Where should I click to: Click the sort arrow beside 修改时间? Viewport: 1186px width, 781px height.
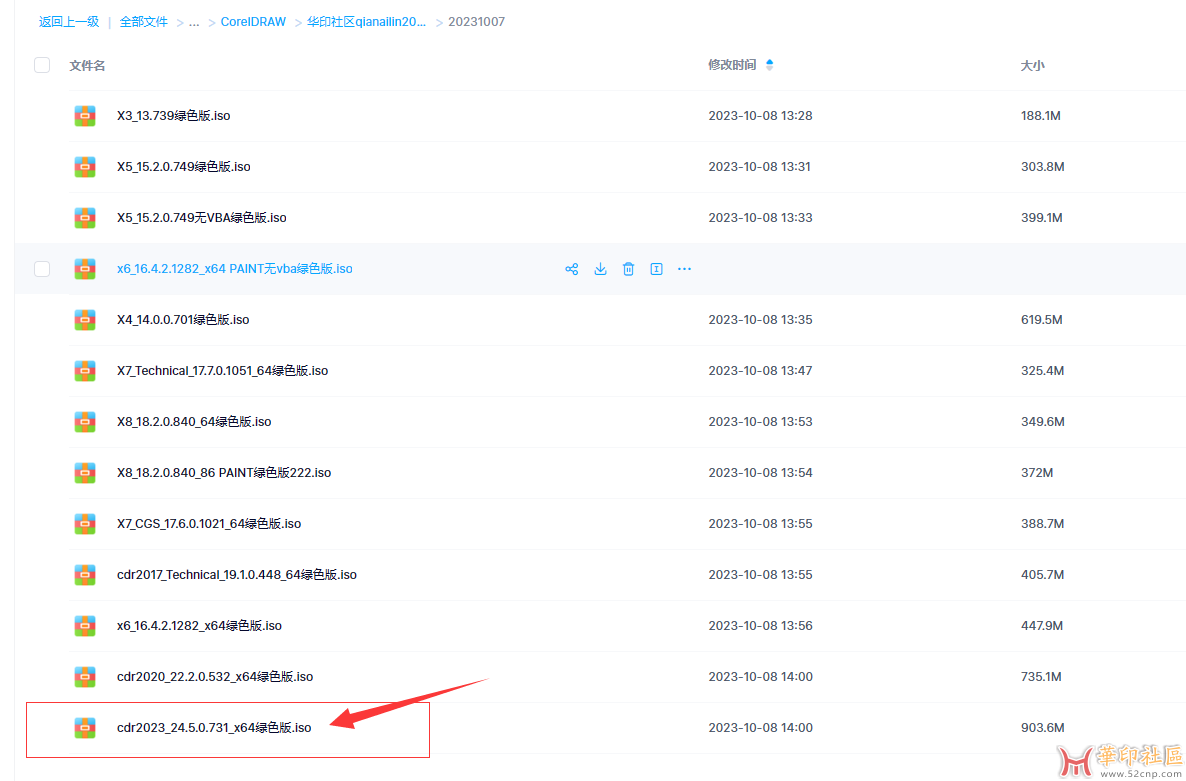(769, 65)
